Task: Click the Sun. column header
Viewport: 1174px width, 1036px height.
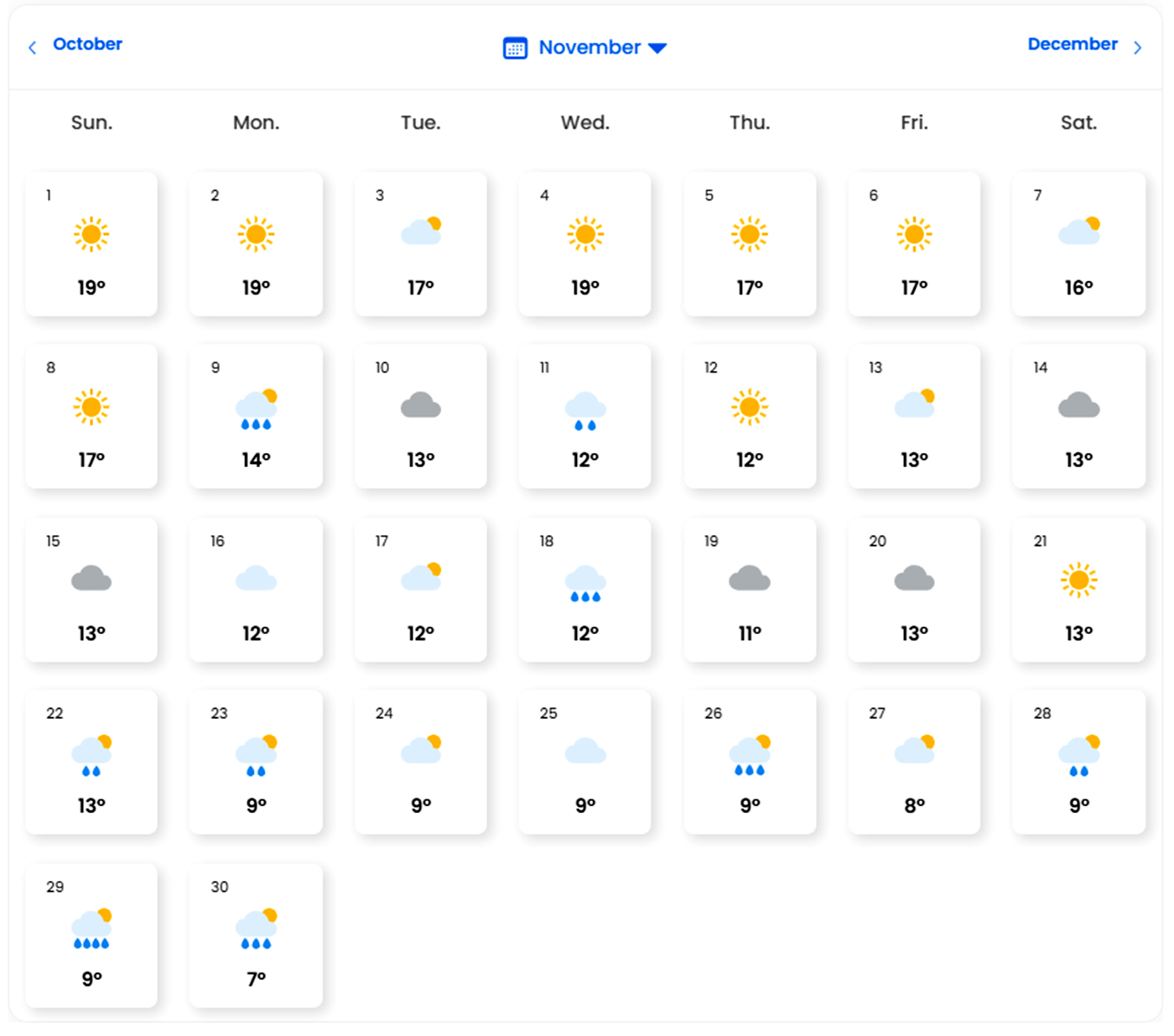Action: coord(91,122)
